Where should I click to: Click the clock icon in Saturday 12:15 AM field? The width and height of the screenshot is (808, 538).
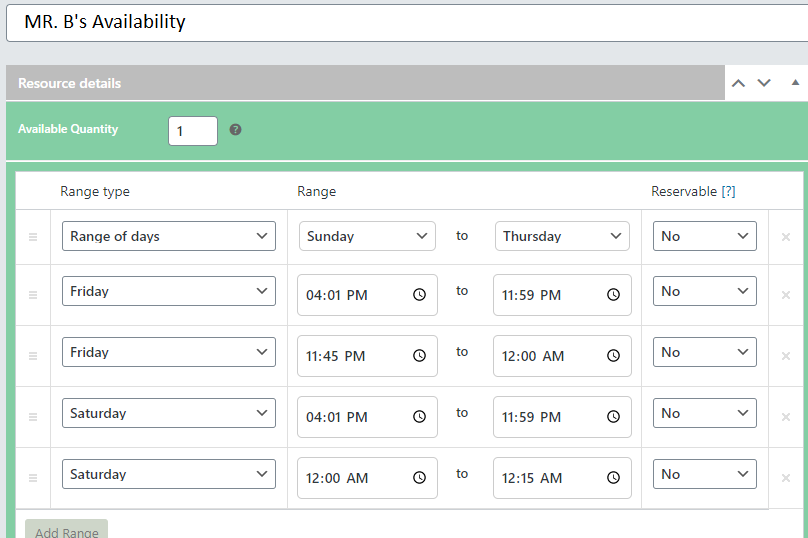click(614, 478)
